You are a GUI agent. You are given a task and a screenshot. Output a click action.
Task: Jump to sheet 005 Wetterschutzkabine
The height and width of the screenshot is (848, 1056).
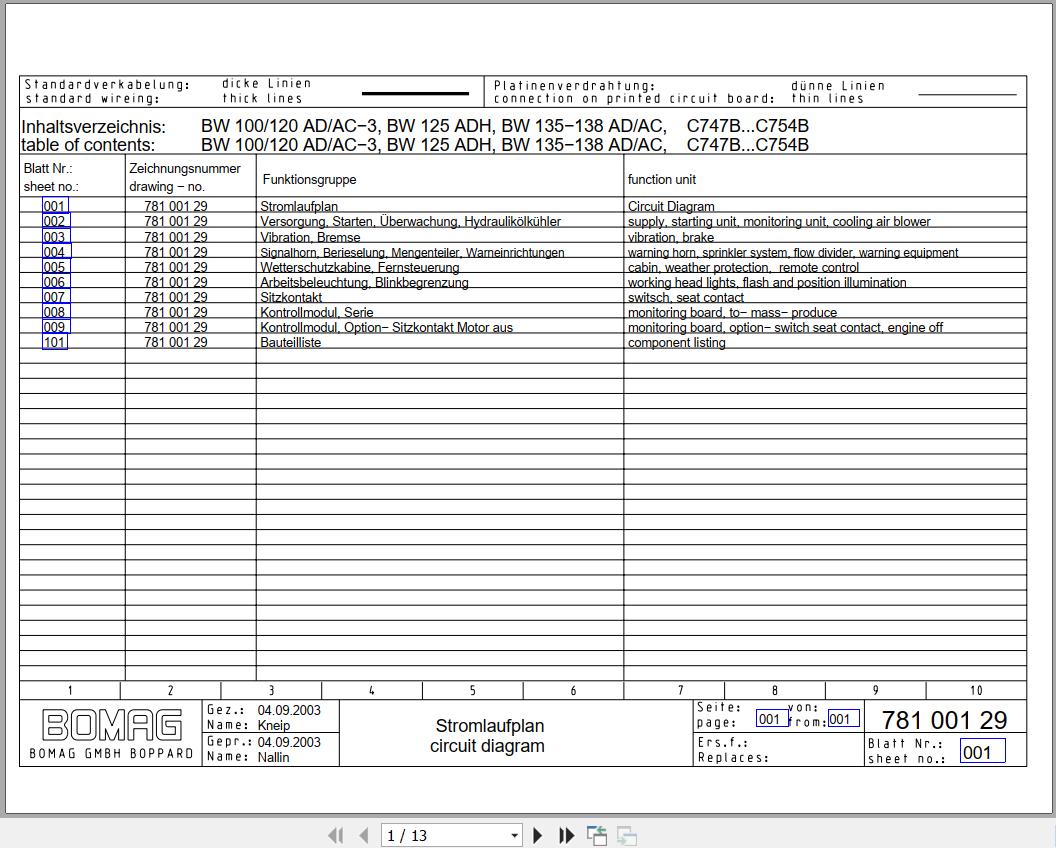[x=55, y=267]
